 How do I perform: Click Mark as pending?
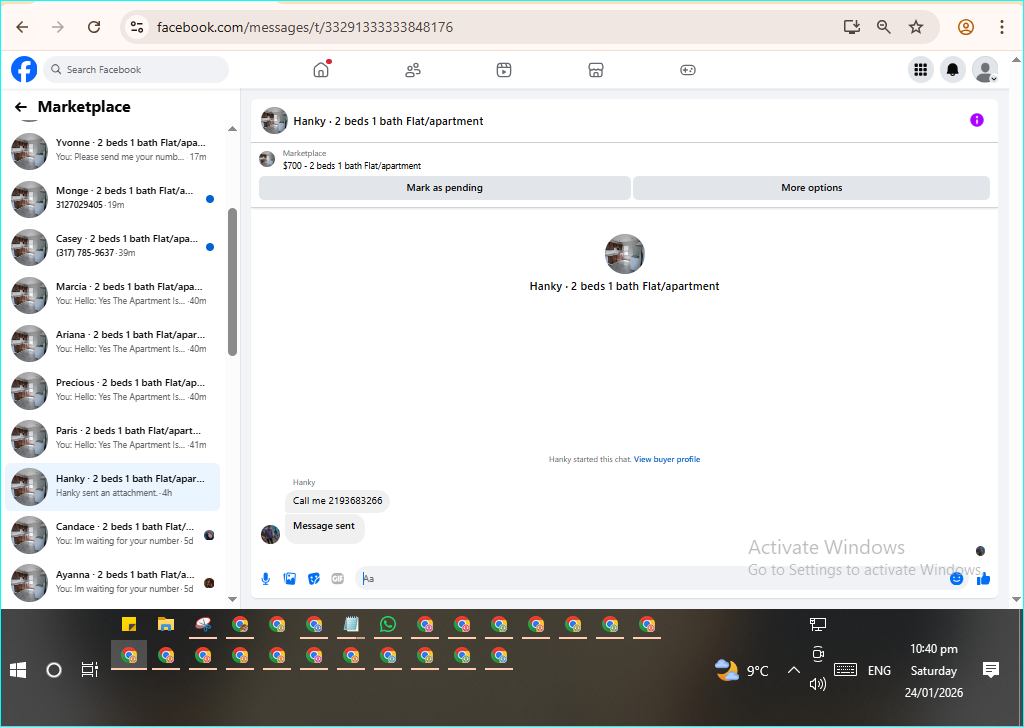pos(445,188)
